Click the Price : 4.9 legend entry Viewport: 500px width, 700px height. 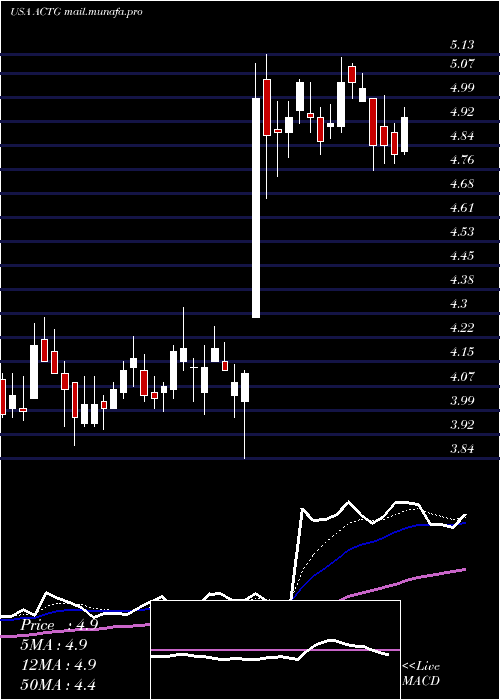pos(59,625)
